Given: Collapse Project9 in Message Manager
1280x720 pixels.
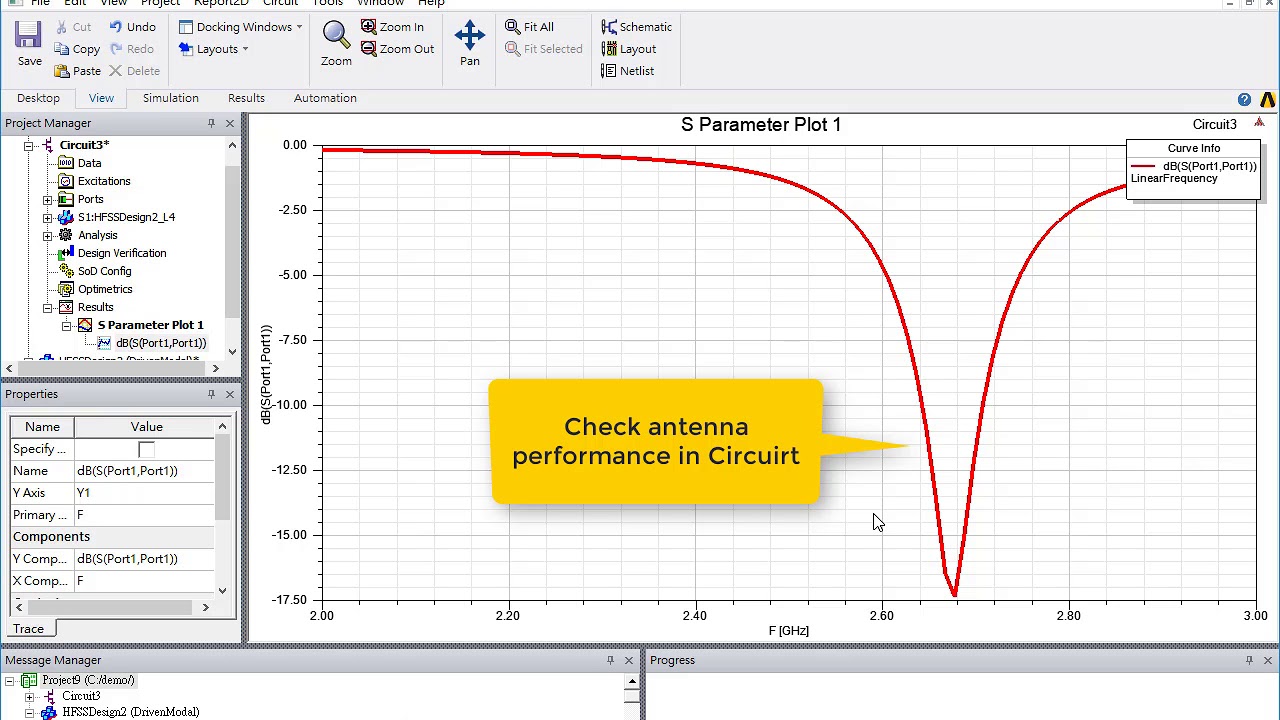Looking at the screenshot, I should tap(10, 680).
